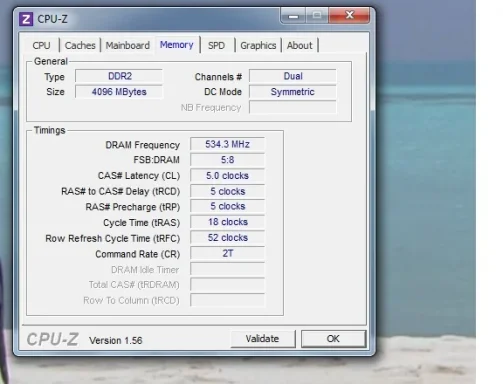Viewport: 503px width, 384px height.
Task: Click the Symmetric DC Mode field
Action: [293, 92]
